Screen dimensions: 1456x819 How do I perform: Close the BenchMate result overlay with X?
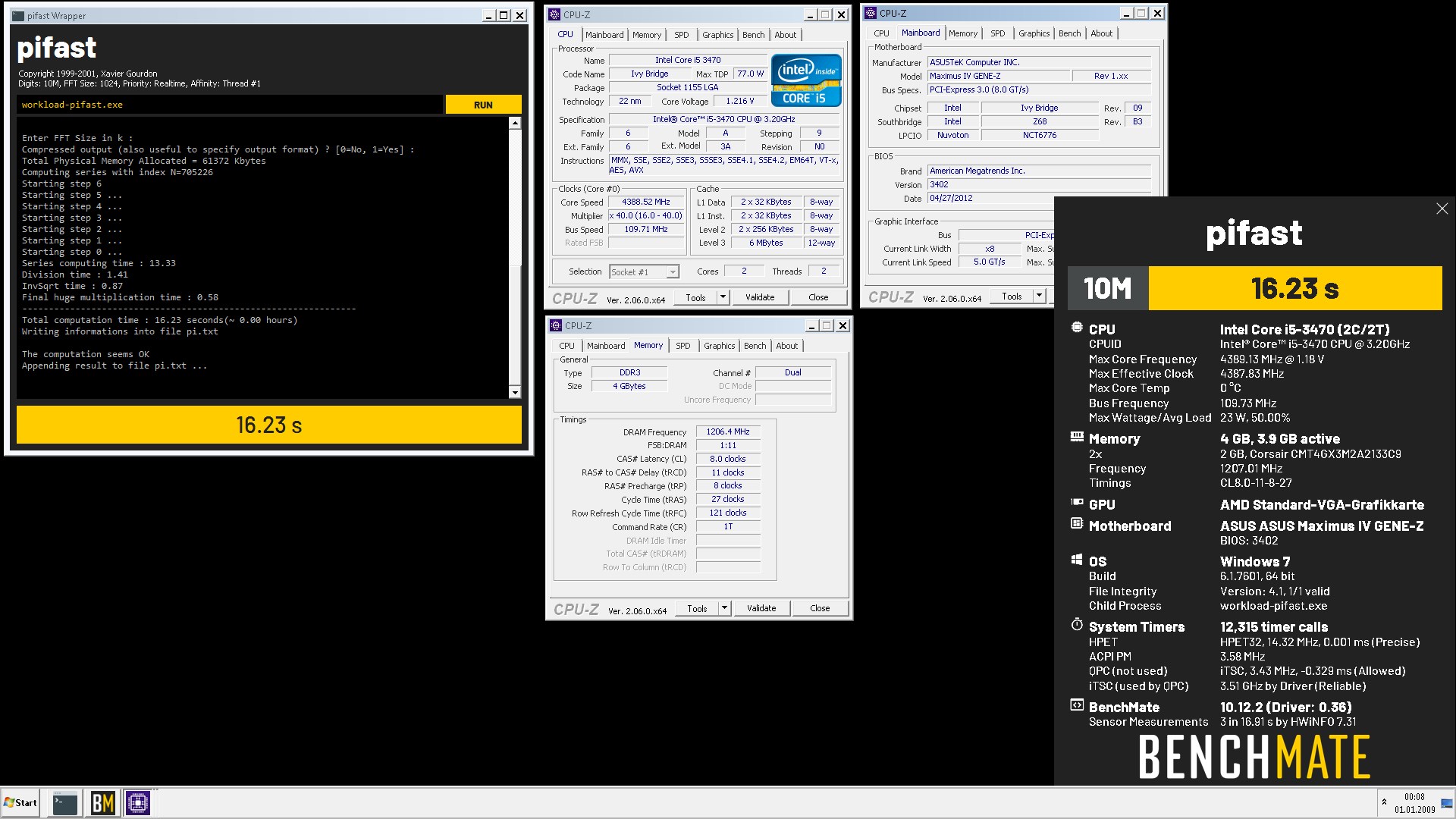(1442, 209)
